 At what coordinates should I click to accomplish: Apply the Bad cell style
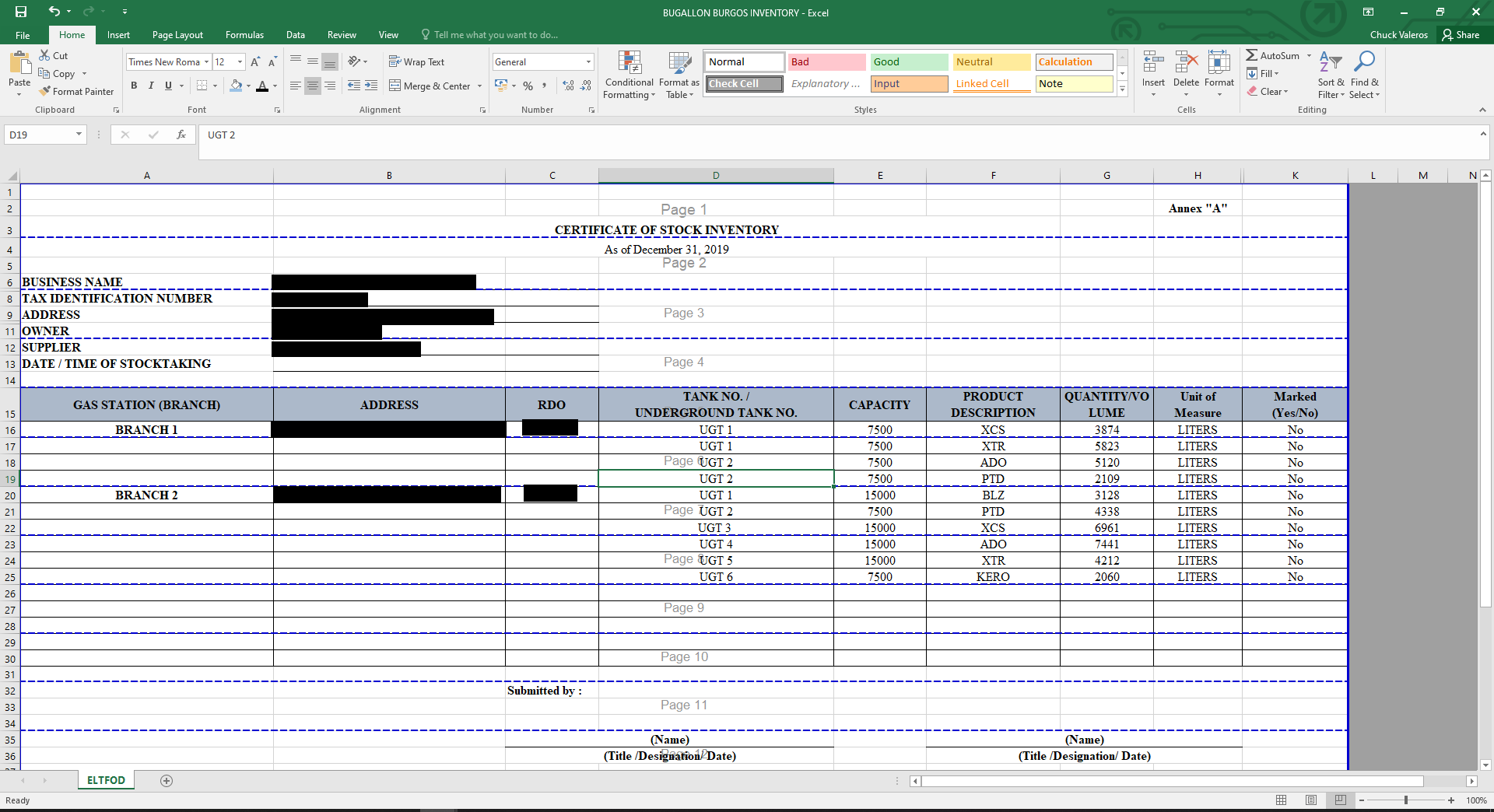click(826, 62)
